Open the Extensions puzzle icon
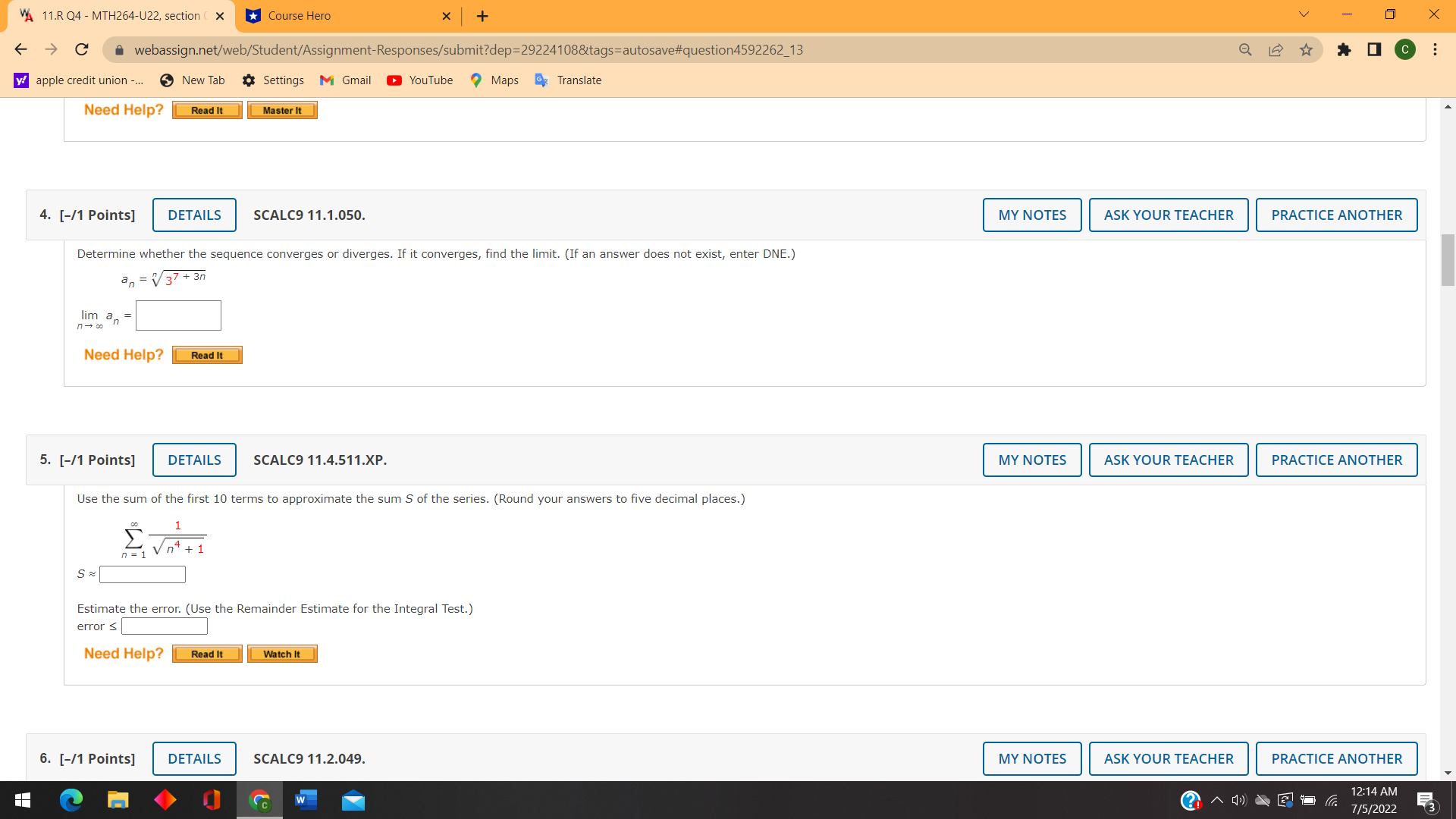 click(x=1344, y=50)
